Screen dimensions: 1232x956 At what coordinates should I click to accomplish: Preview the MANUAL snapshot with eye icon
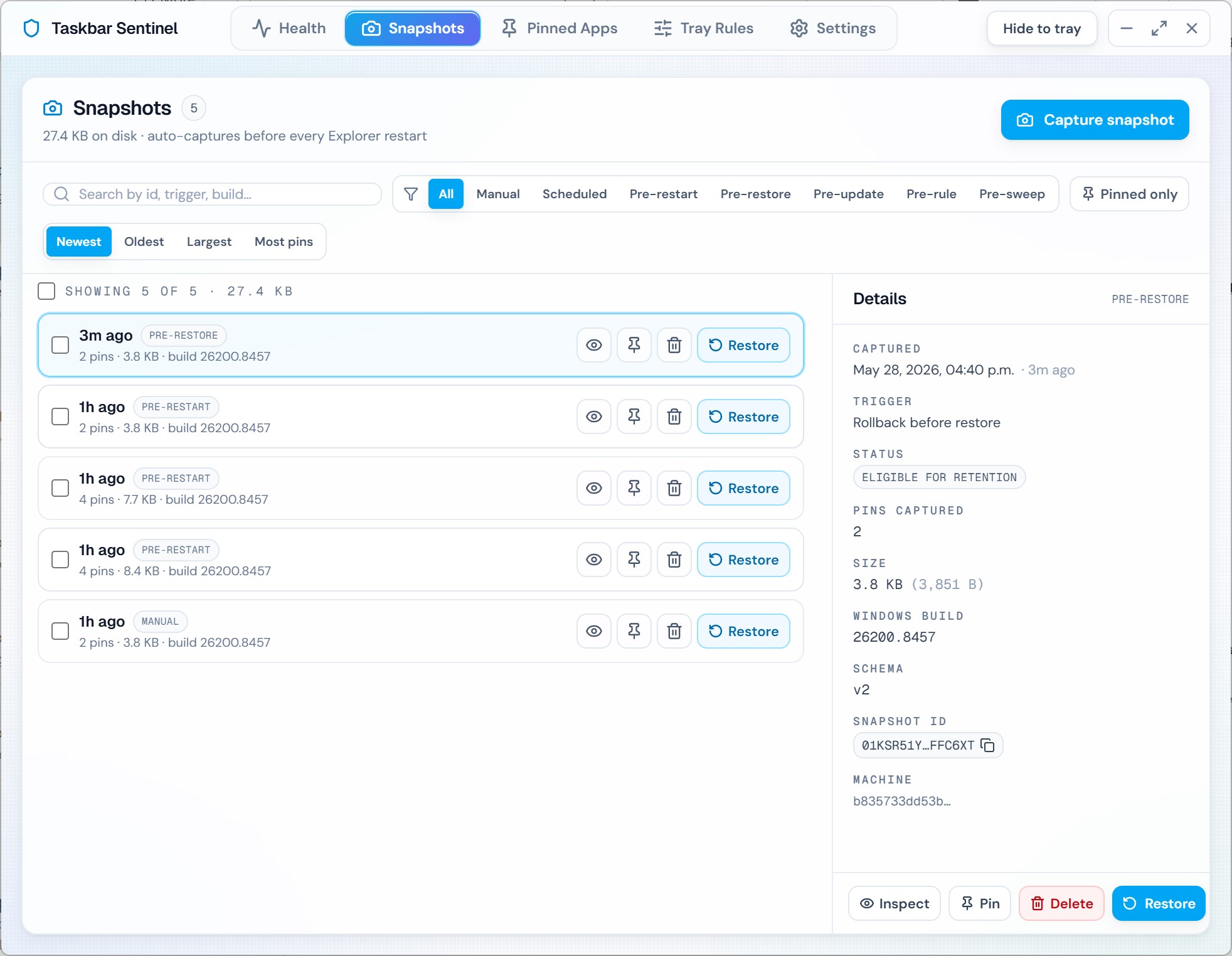[593, 631]
